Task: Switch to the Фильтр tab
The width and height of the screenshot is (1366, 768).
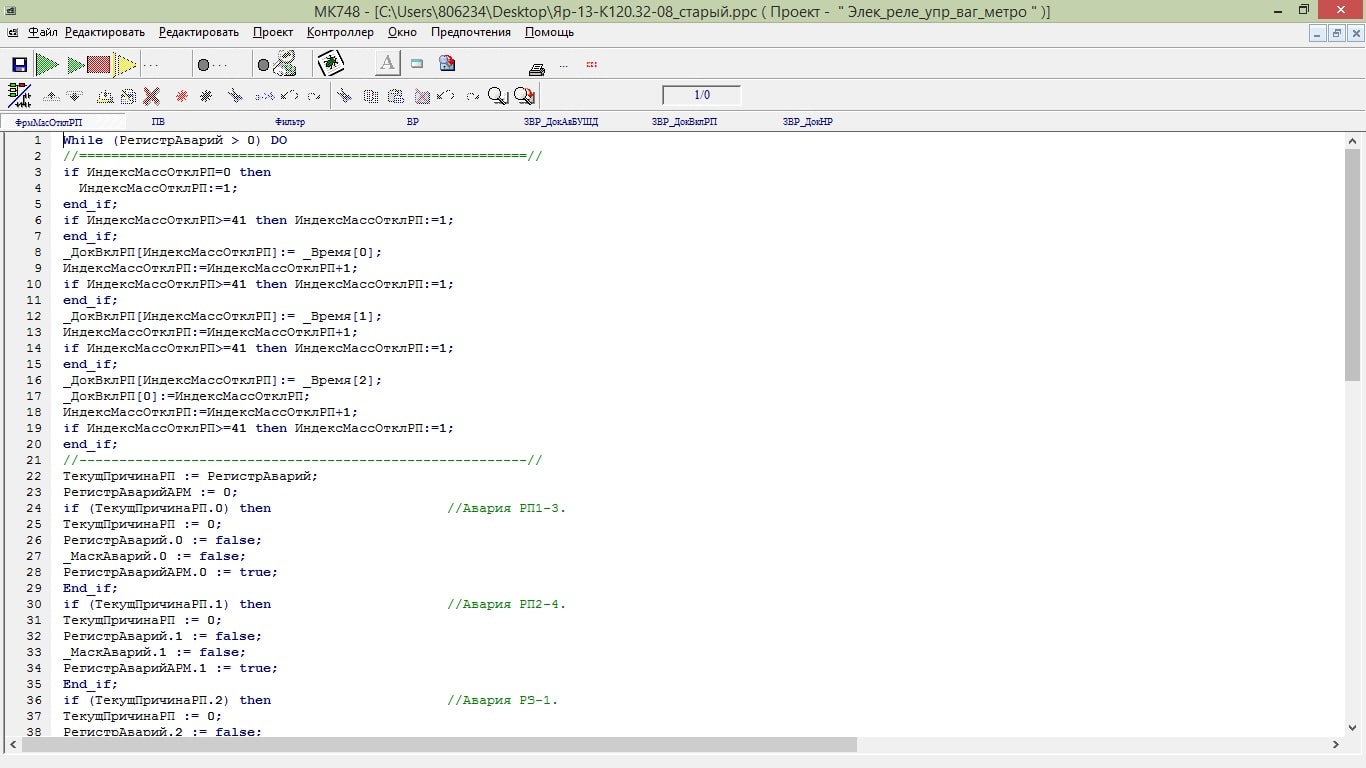Action: pyautogui.click(x=290, y=122)
